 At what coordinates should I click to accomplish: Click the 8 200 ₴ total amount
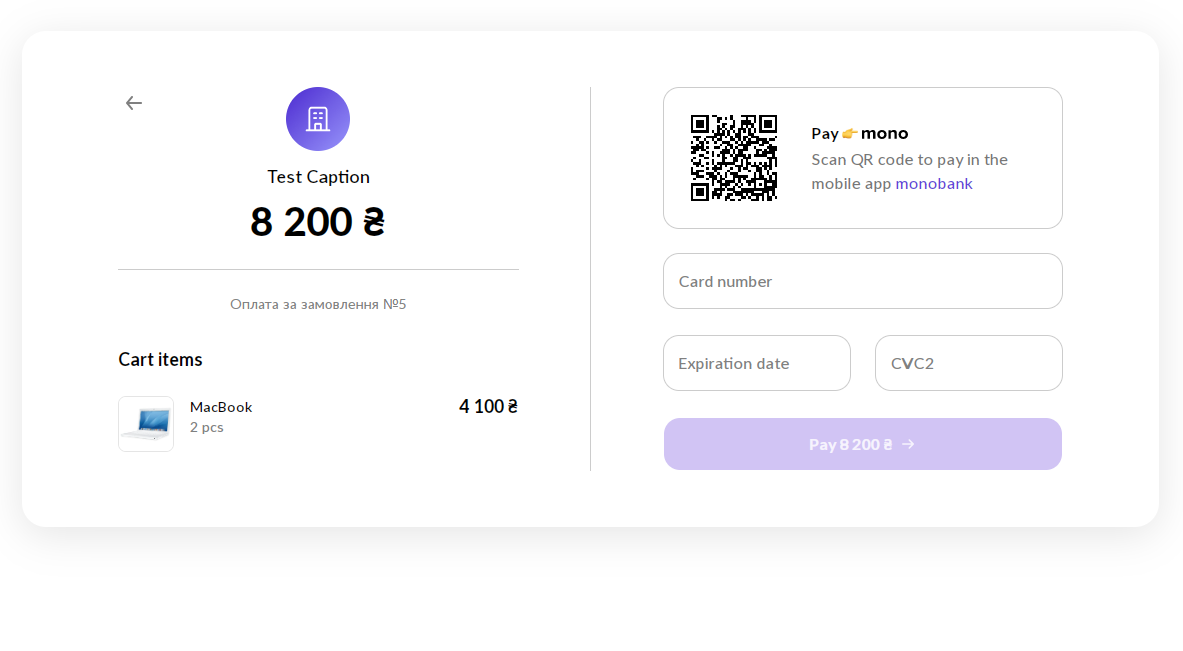click(x=318, y=222)
